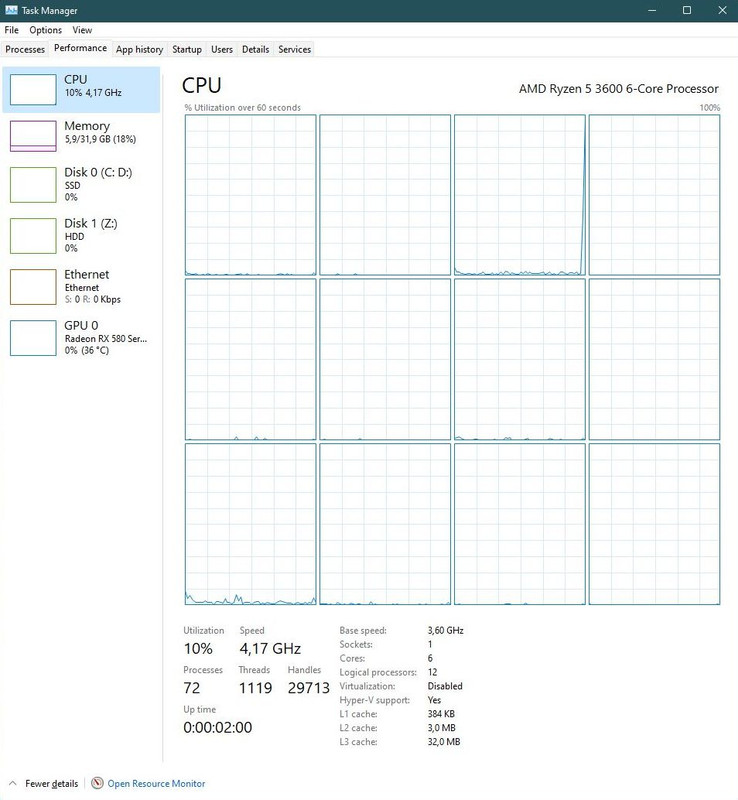Click the Disk 1 (Z:) mini graph thumbnail
This screenshot has width=738, height=800.
click(33, 236)
